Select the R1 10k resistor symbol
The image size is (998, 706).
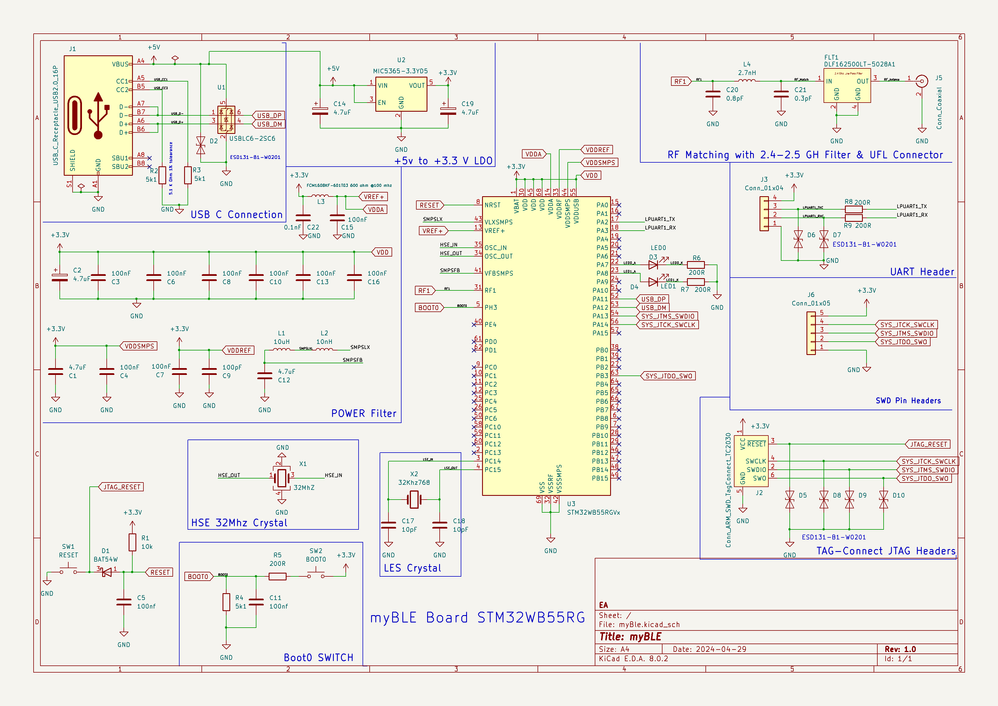click(132, 542)
